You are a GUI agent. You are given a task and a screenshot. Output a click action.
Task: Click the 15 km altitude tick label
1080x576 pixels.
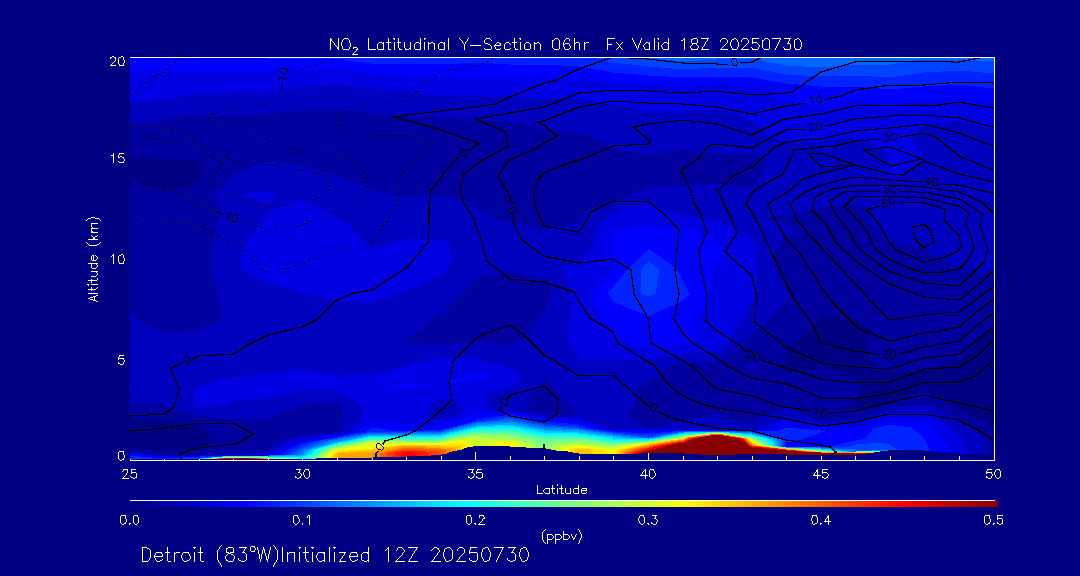[115, 159]
